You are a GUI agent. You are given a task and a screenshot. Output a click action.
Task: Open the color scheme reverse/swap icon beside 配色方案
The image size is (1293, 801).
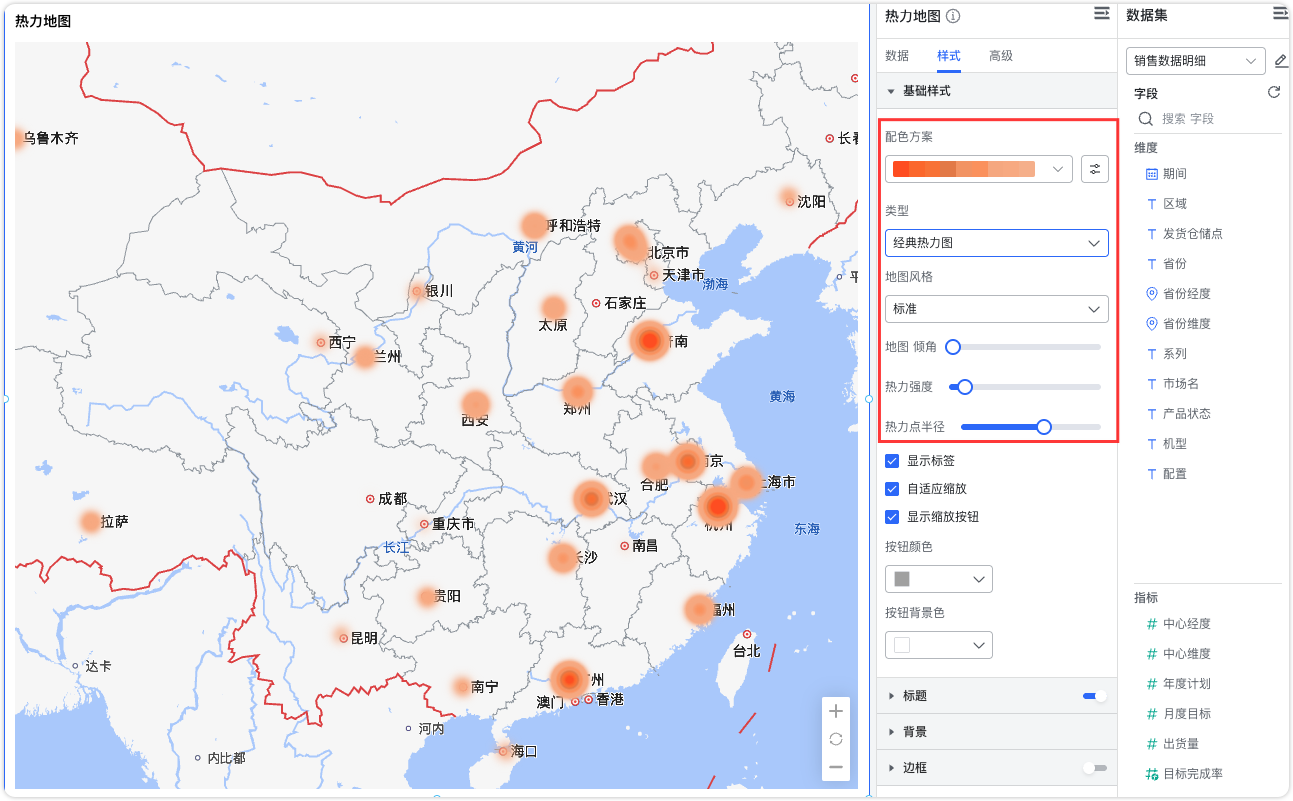click(1095, 169)
